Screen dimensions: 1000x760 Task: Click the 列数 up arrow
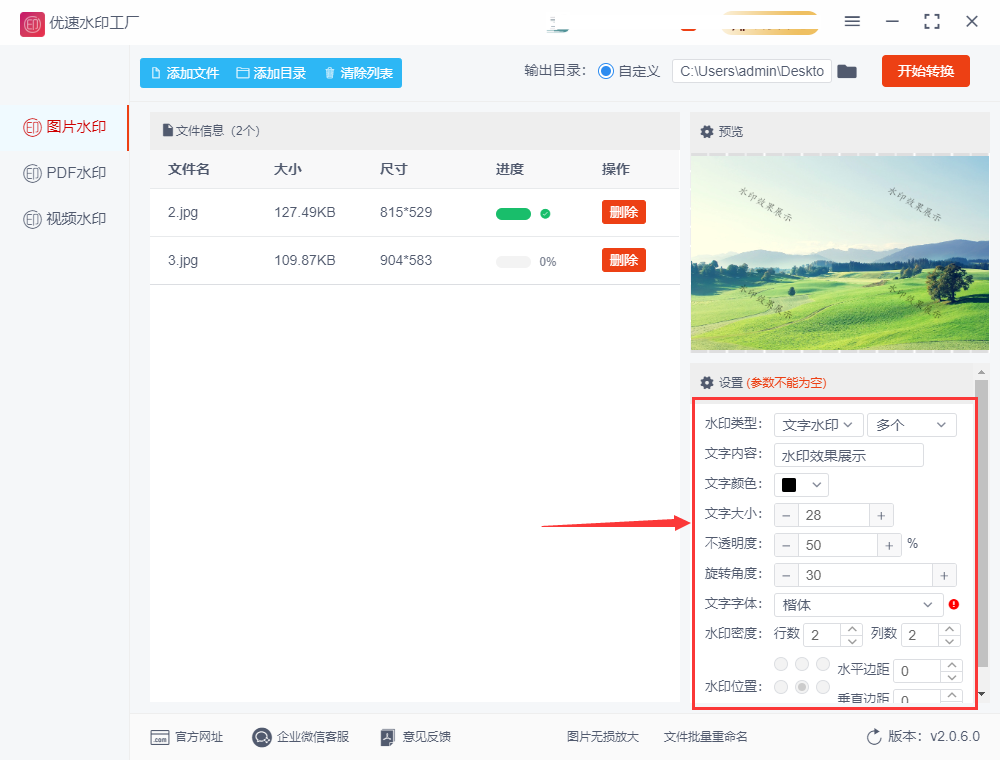(950, 629)
